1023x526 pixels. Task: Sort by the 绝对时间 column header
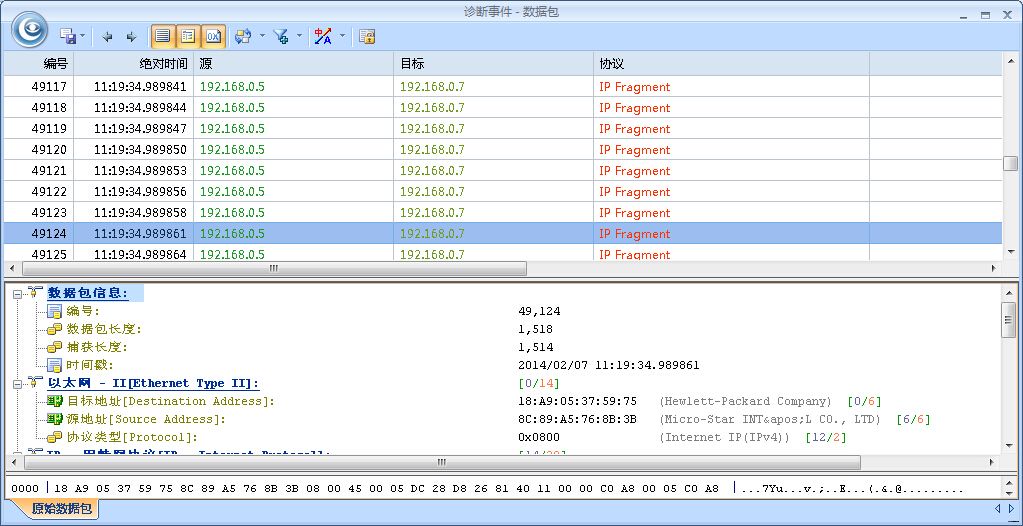(x=162, y=63)
